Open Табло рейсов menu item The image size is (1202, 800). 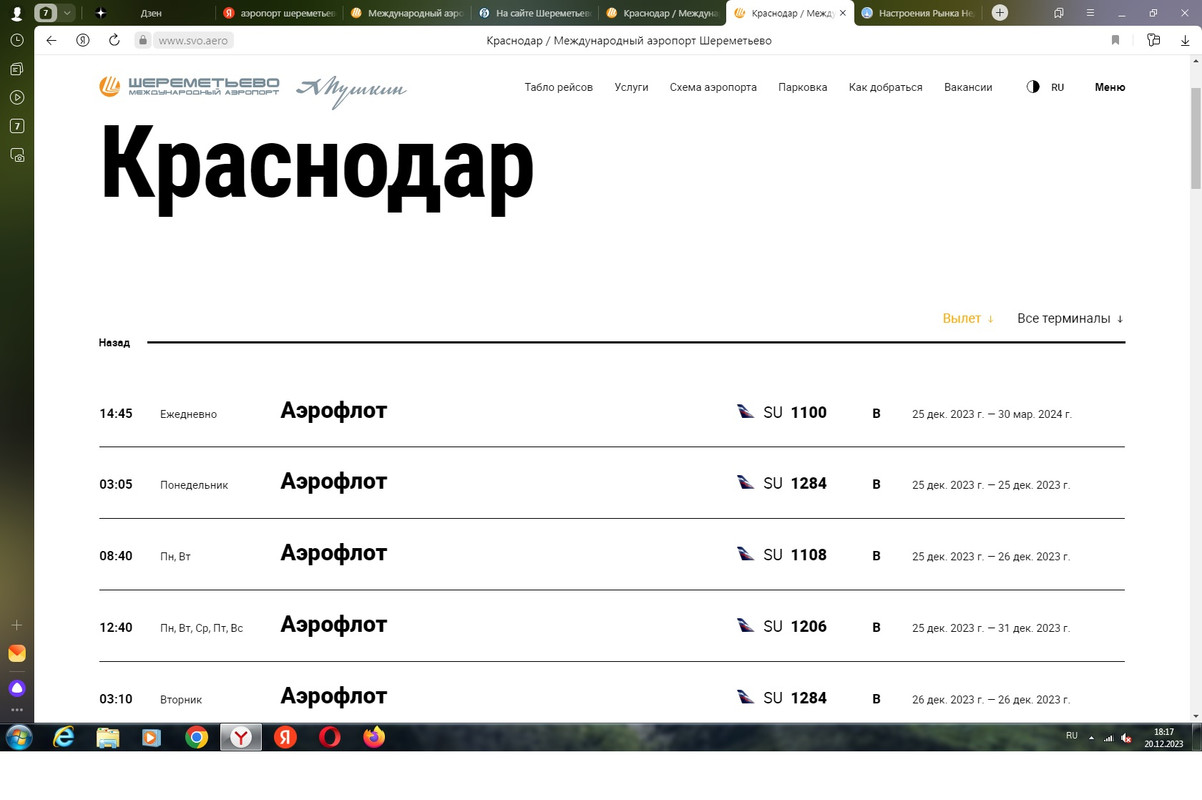coord(559,87)
